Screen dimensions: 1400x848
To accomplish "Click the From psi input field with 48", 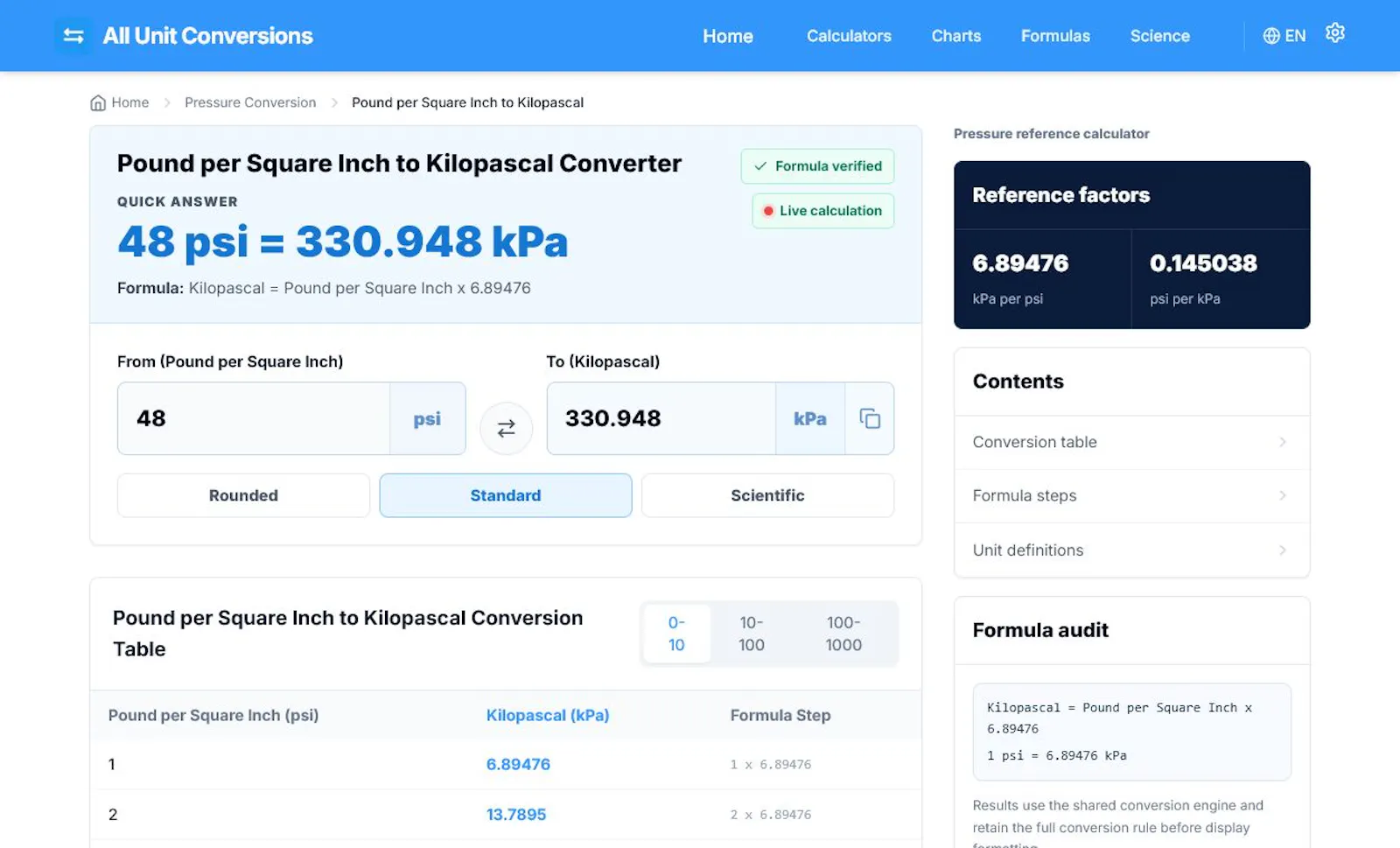I will tap(254, 418).
